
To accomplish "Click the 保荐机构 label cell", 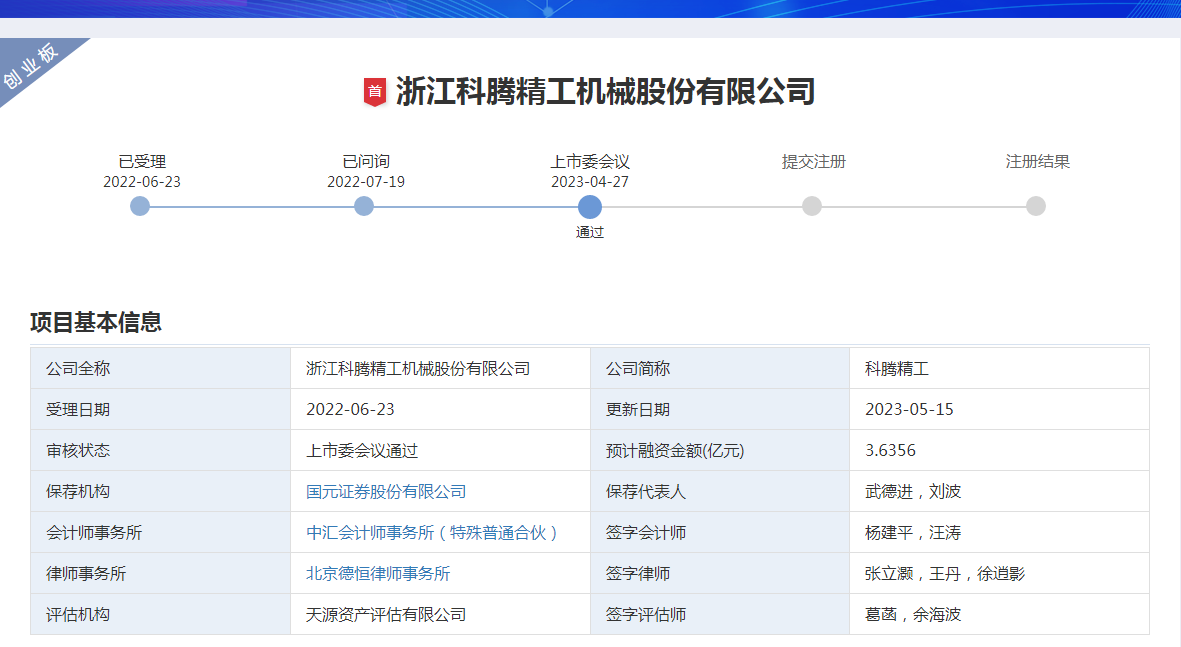I will tap(160, 491).
